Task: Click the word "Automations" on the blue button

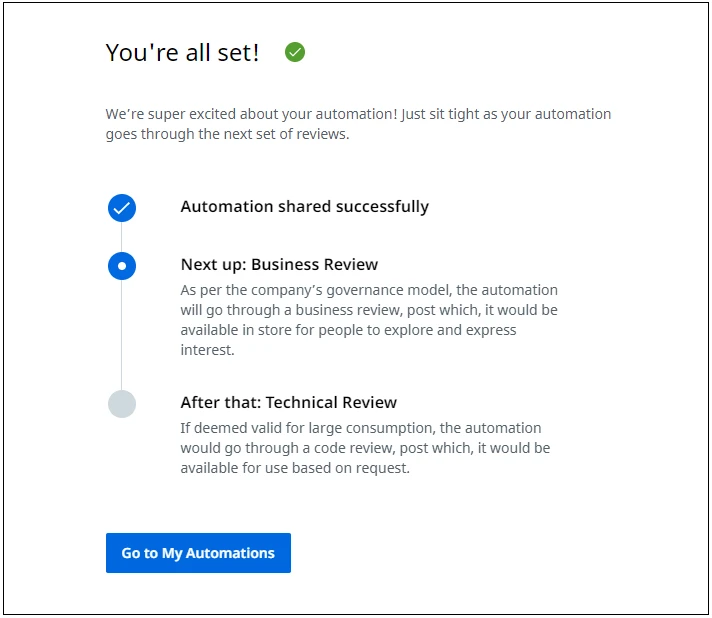Action: point(230,553)
